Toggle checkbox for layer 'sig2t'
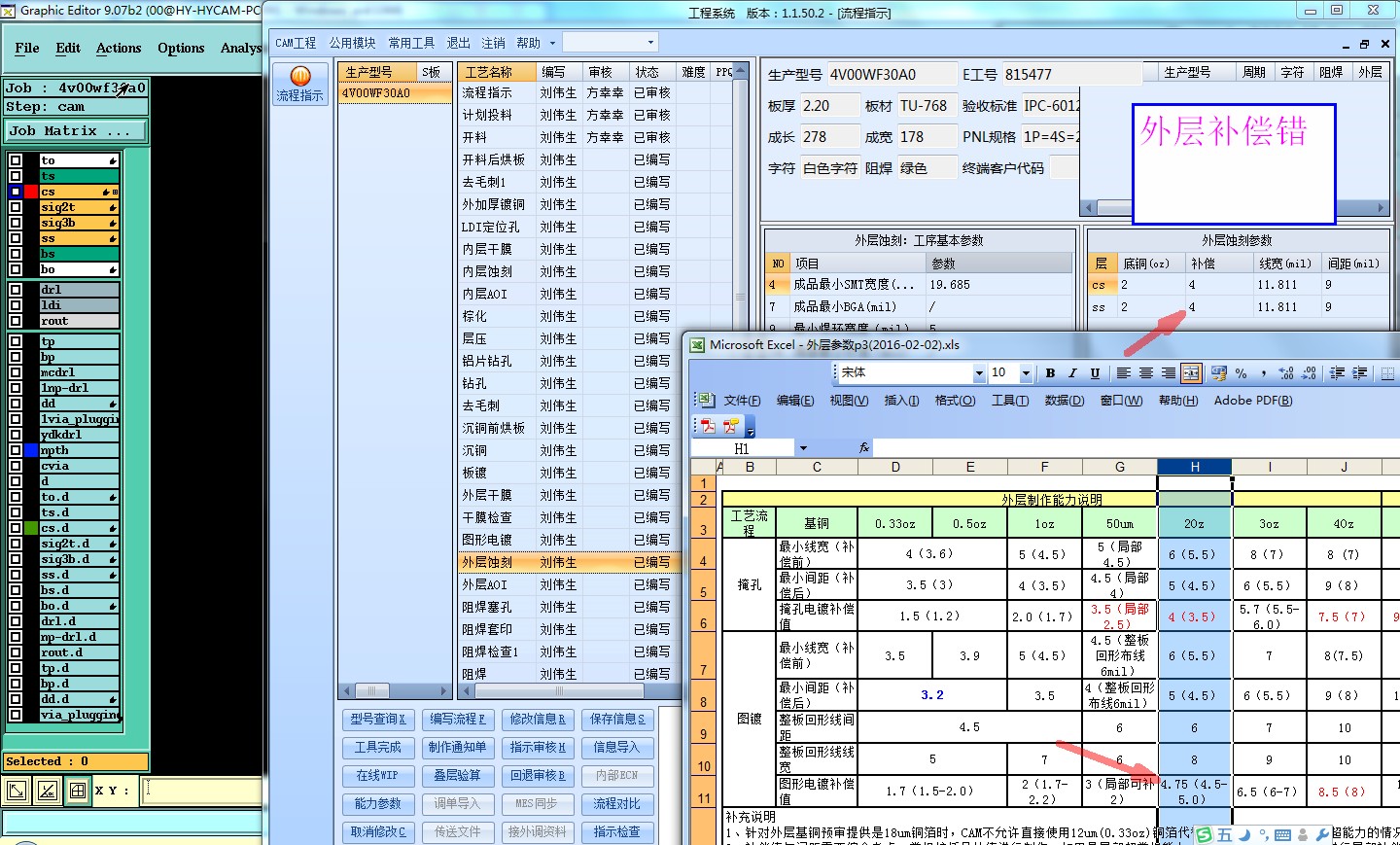The image size is (1400, 845). pos(16,207)
